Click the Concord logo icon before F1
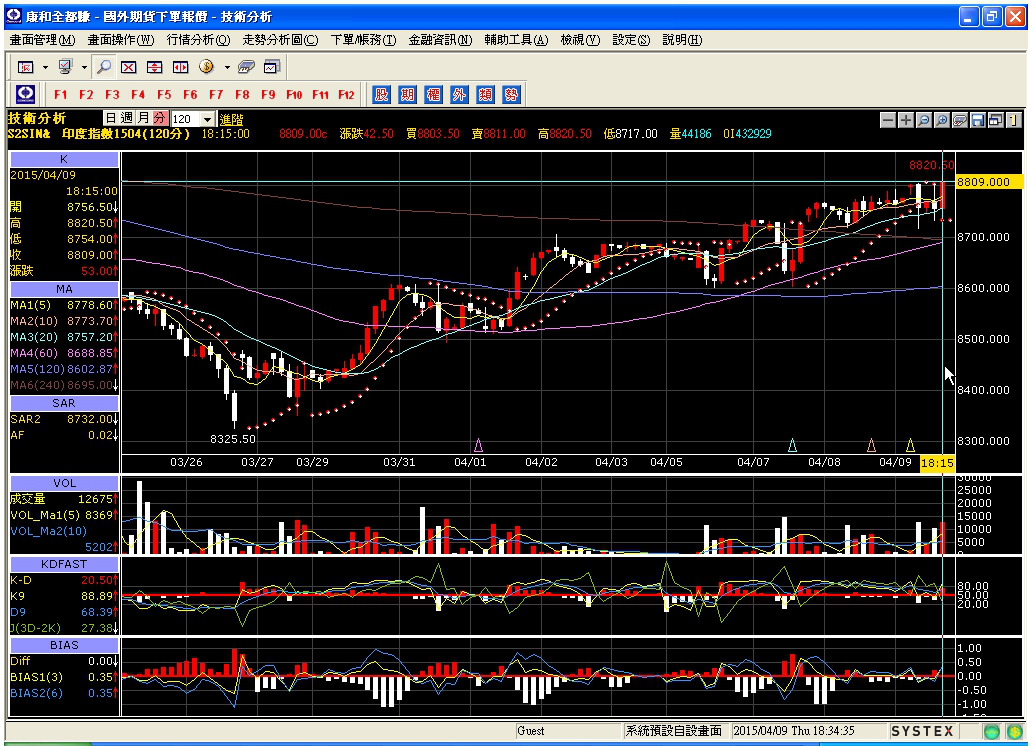The width and height of the screenshot is (1032, 746). click(26, 94)
